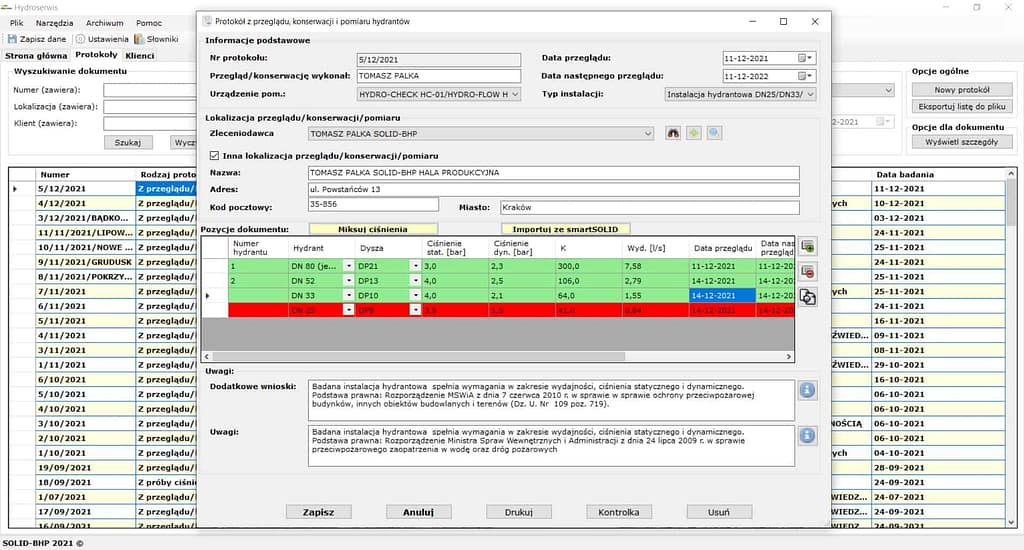Image resolution: width=1024 pixels, height=550 pixels.
Task: Click Miksuj ciśnienia button
Action: click(373, 229)
